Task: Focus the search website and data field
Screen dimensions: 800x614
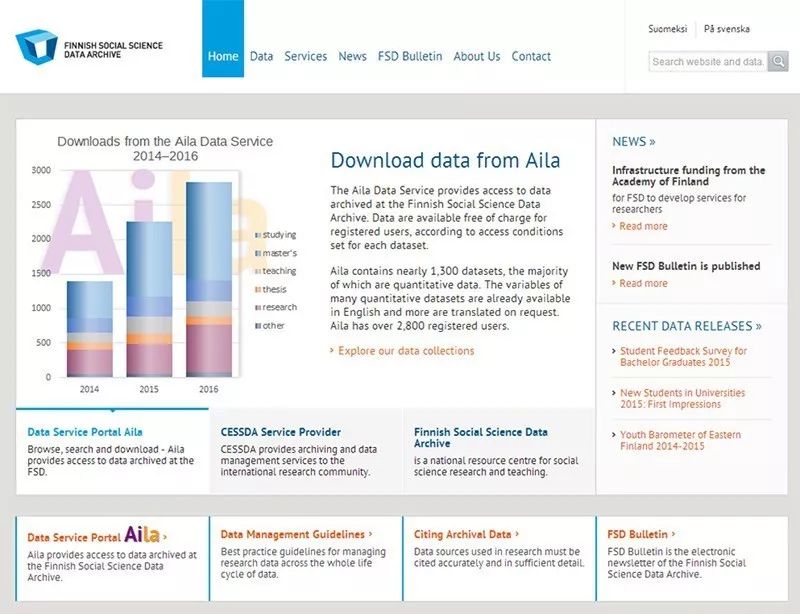Action: pos(708,62)
